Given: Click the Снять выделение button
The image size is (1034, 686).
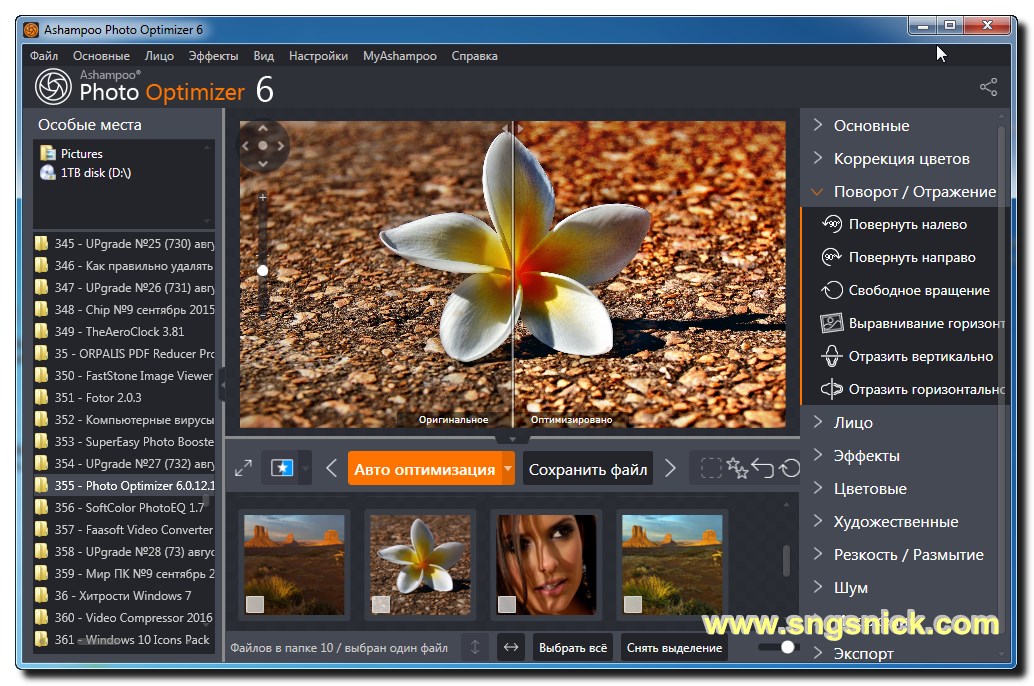Looking at the screenshot, I should pos(674,647).
